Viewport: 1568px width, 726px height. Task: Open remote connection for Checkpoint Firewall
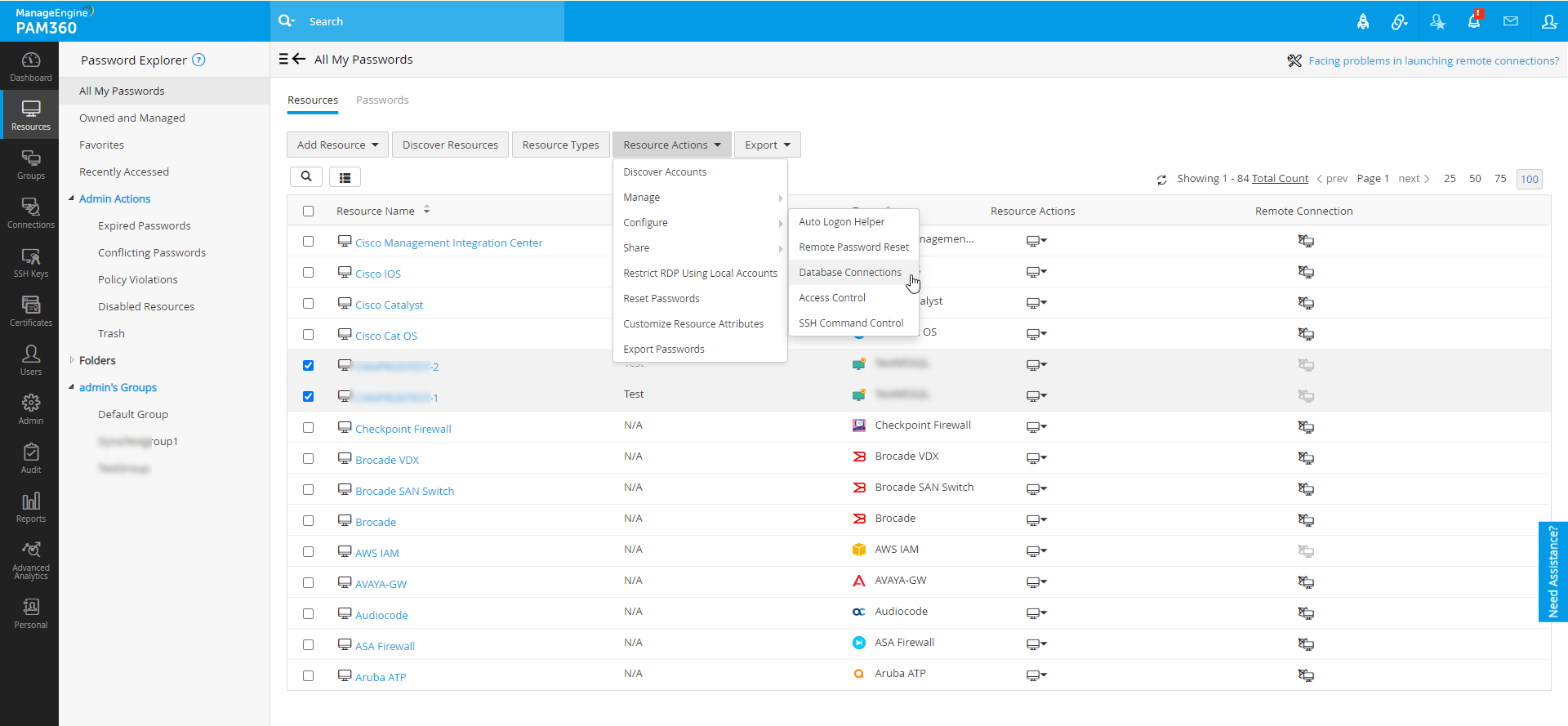coord(1306,427)
